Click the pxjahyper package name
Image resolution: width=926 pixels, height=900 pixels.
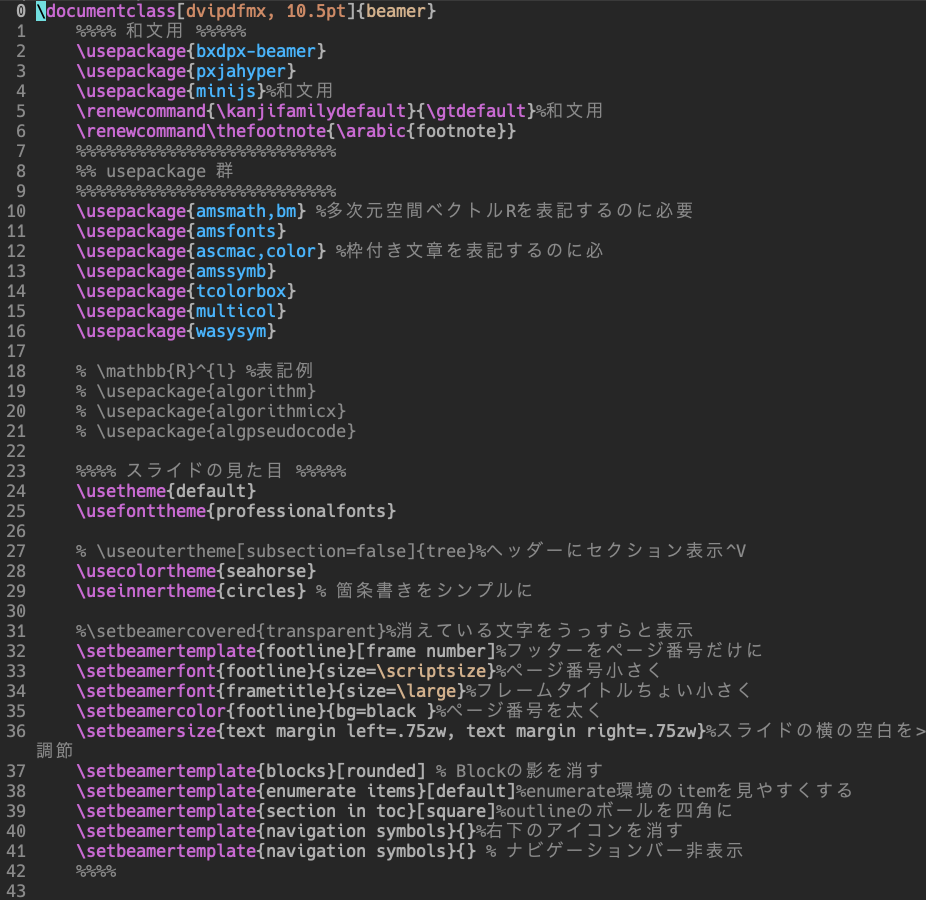pyautogui.click(x=241, y=71)
